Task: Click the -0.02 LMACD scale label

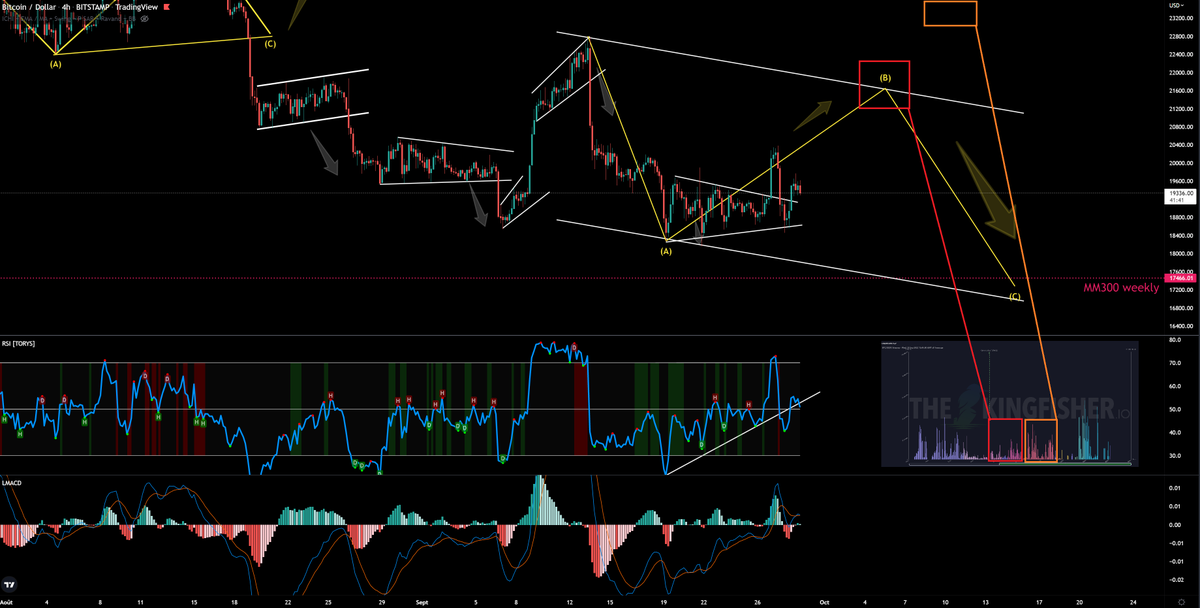Action: tap(1178, 580)
